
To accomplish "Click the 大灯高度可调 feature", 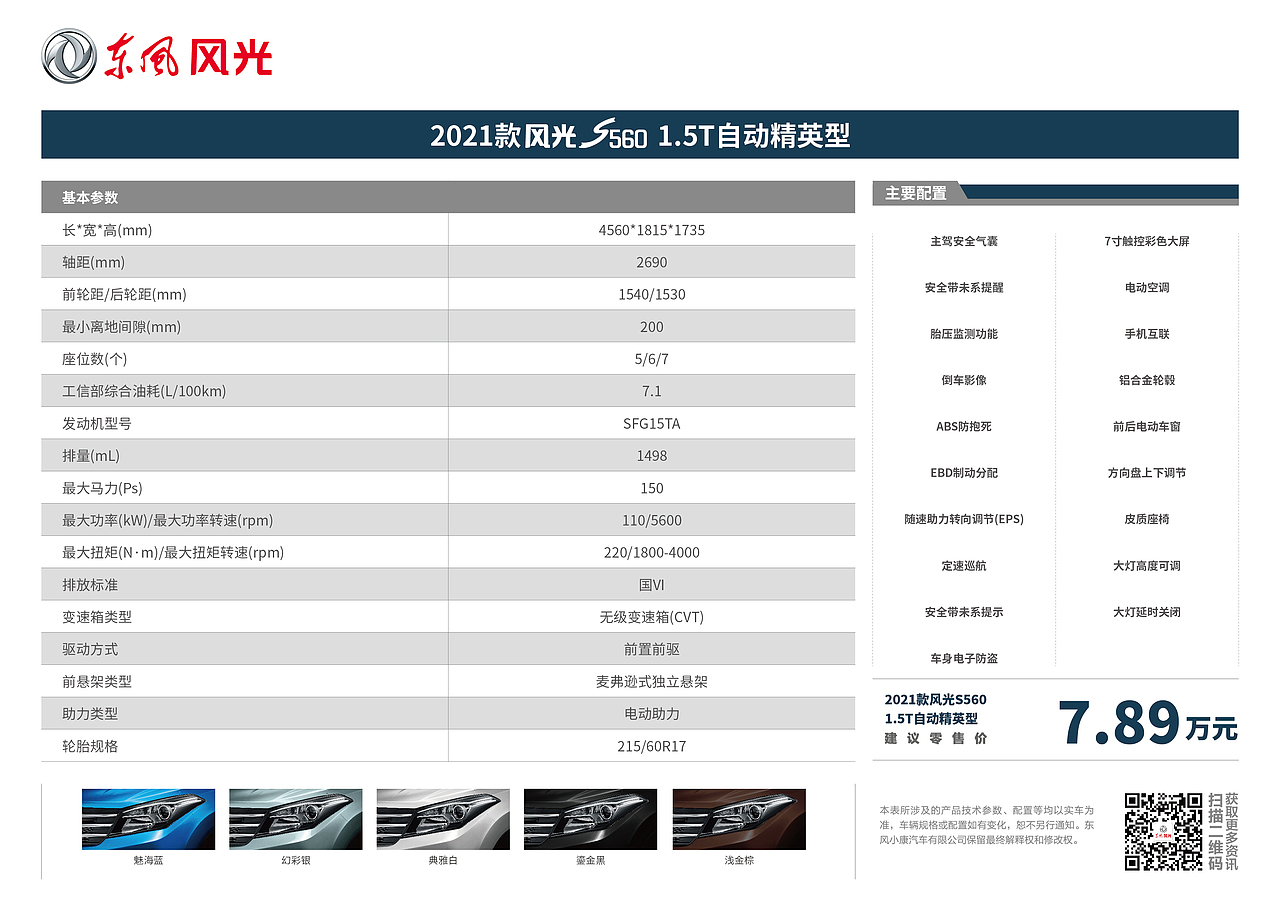I will click(1147, 566).
